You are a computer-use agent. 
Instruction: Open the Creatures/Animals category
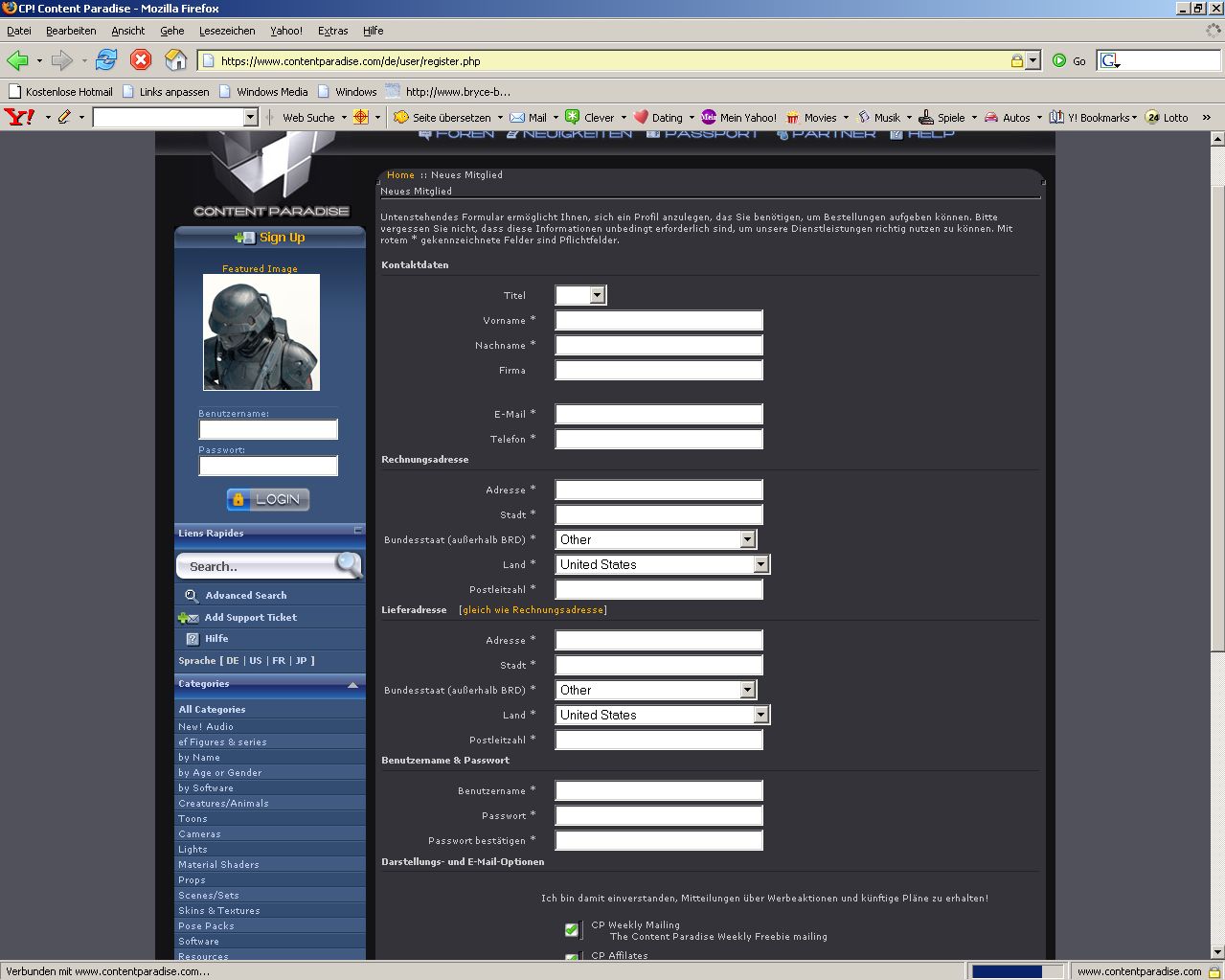[223, 803]
